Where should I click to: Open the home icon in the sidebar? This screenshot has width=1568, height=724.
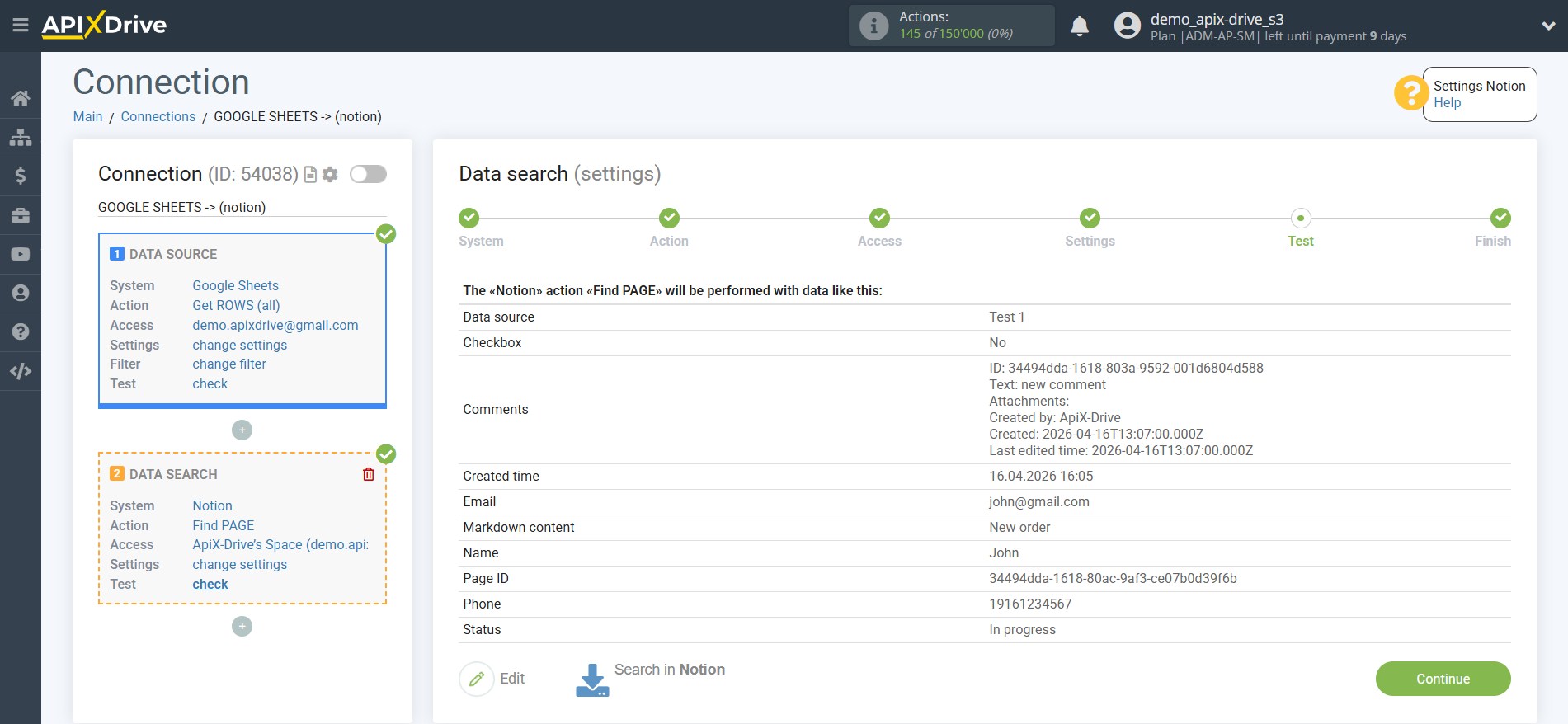pyautogui.click(x=21, y=98)
